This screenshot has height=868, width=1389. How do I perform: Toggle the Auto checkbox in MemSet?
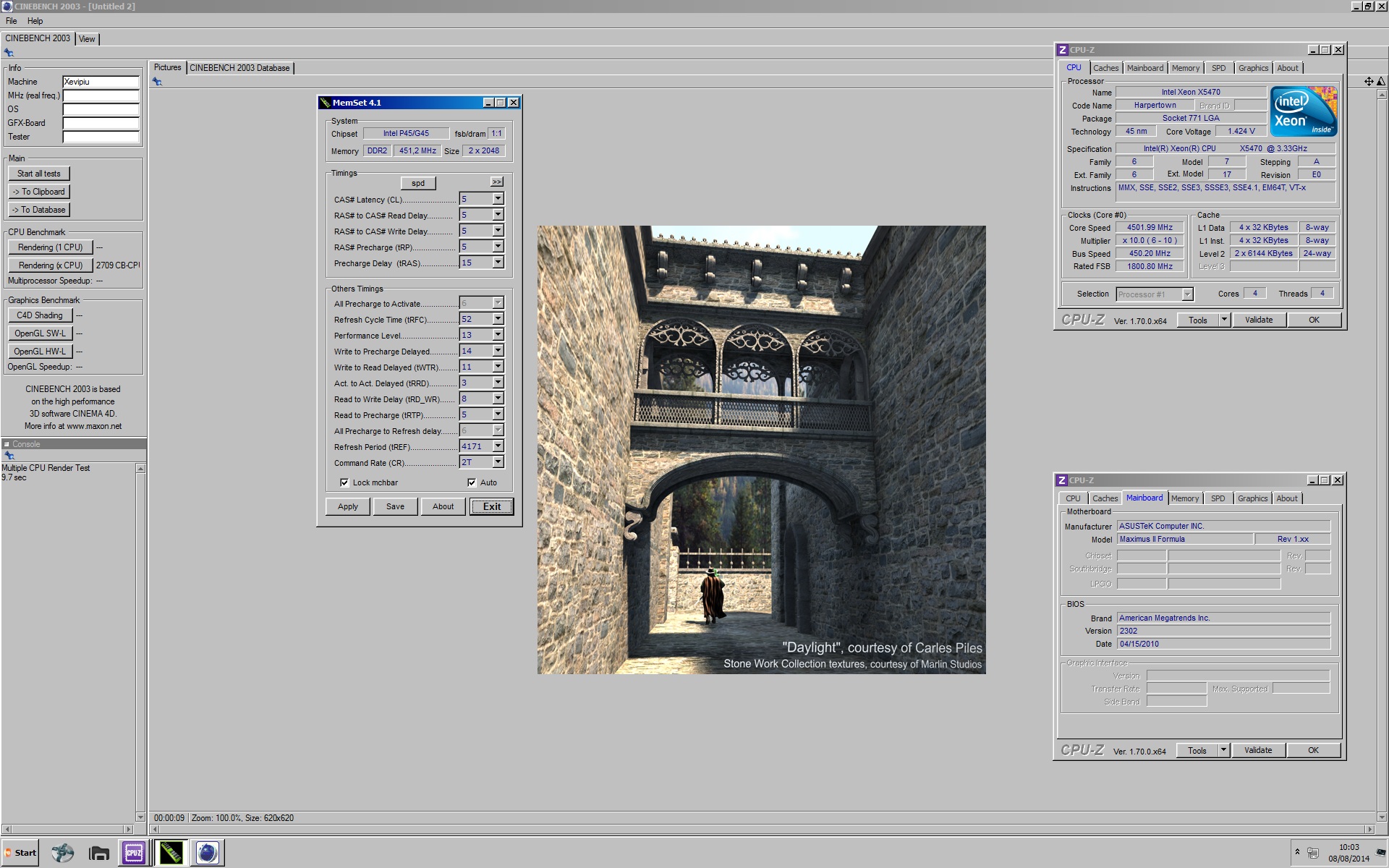pyautogui.click(x=472, y=482)
